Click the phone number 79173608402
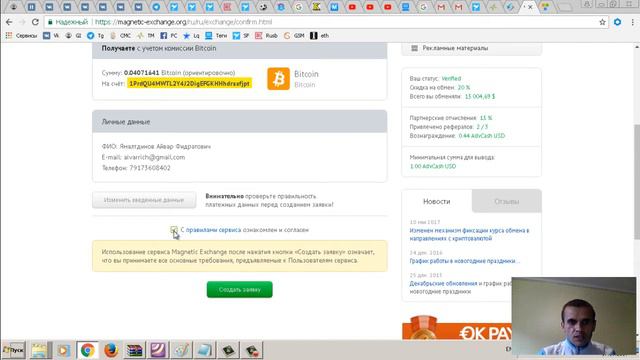 coord(150,168)
